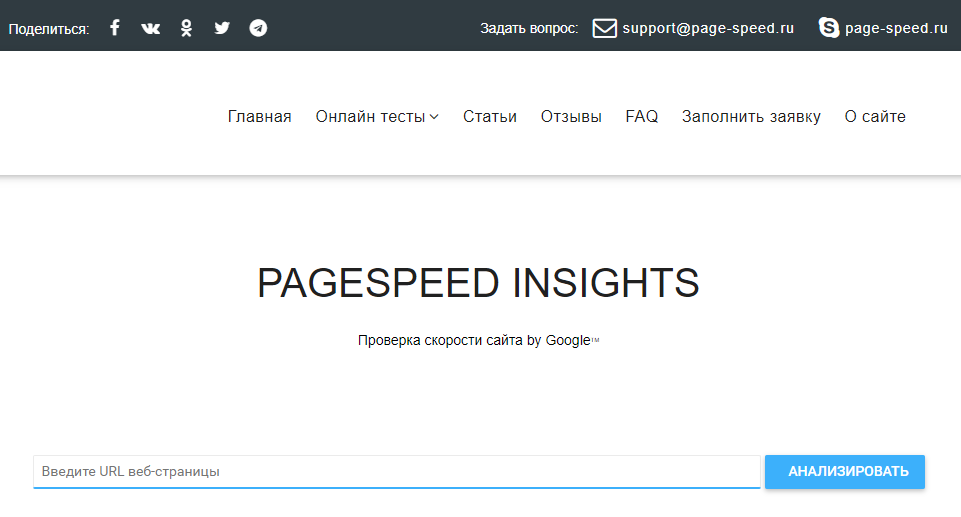This screenshot has height=517, width=961.
Task: Click the envelope email icon
Action: click(604, 28)
